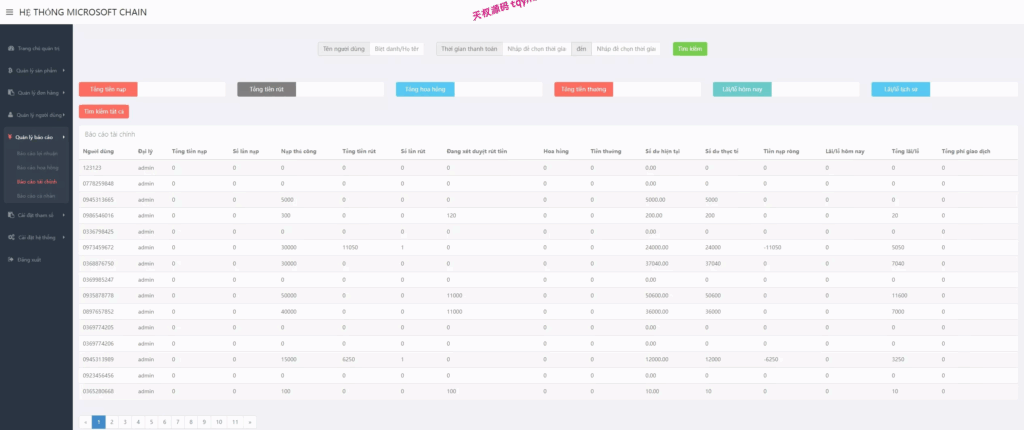Collapse the Quản lý báo cáo arrow
Image resolution: width=1024 pixels, height=430 pixels.
tap(63, 137)
